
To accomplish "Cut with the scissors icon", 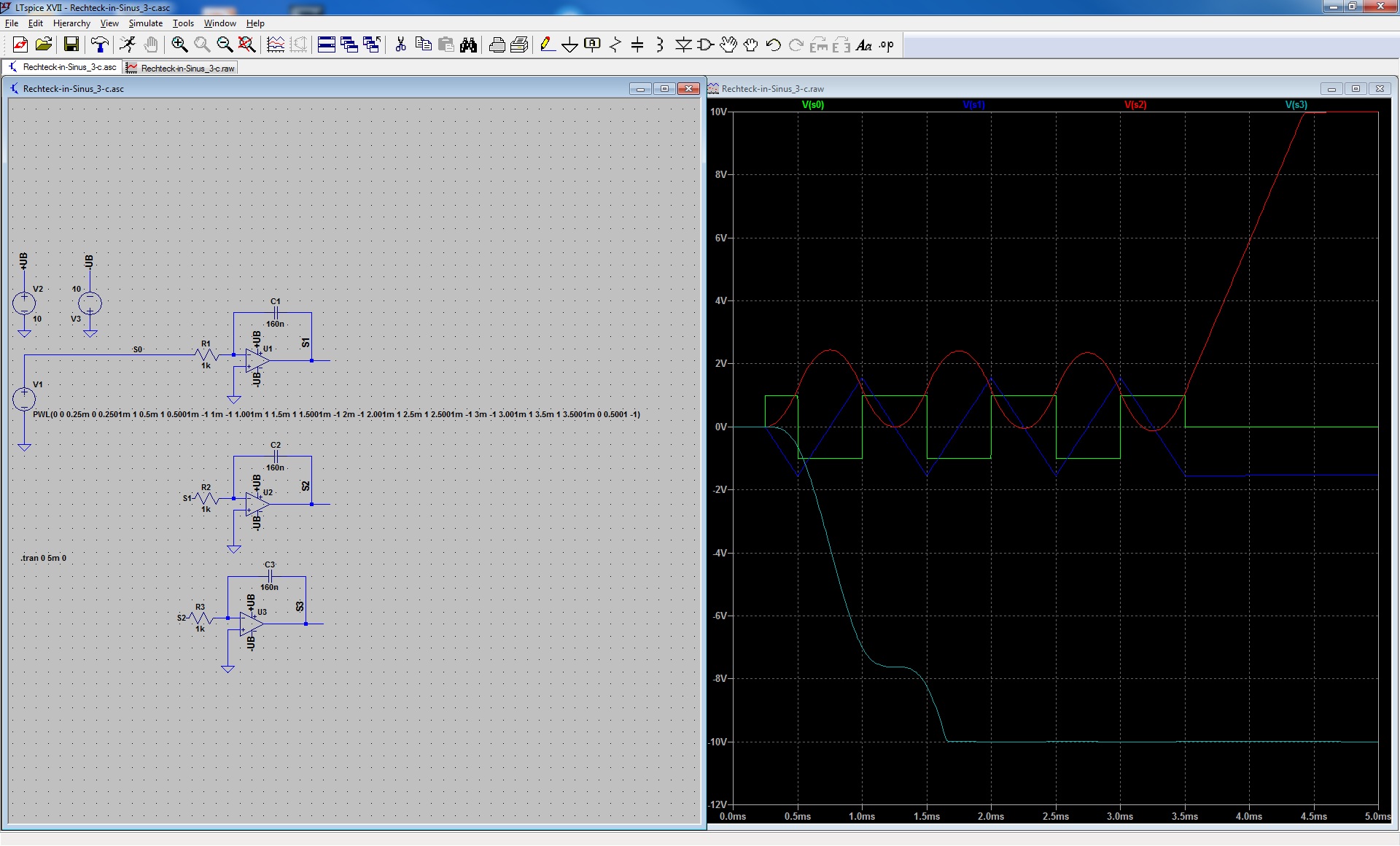I will [400, 45].
